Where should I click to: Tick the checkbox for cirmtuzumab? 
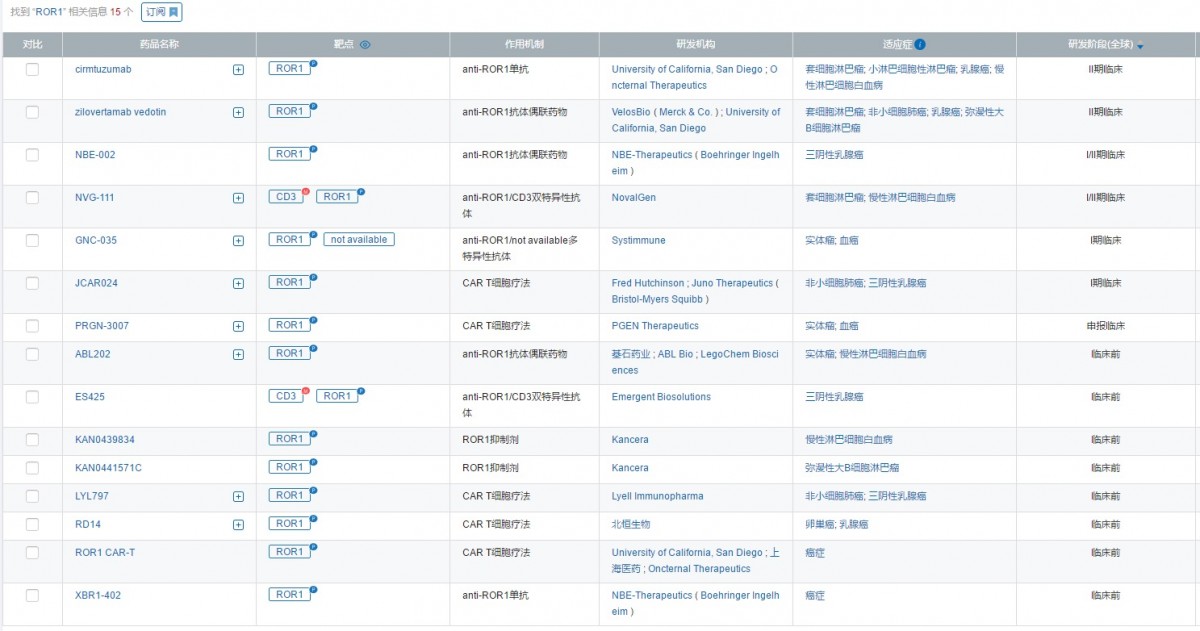click(x=32, y=69)
